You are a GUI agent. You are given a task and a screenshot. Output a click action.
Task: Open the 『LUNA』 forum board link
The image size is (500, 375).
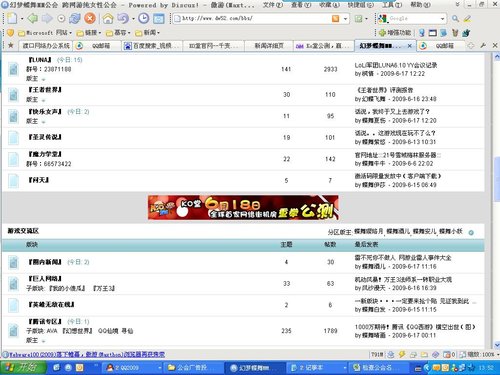pyautogui.click(x=40, y=60)
